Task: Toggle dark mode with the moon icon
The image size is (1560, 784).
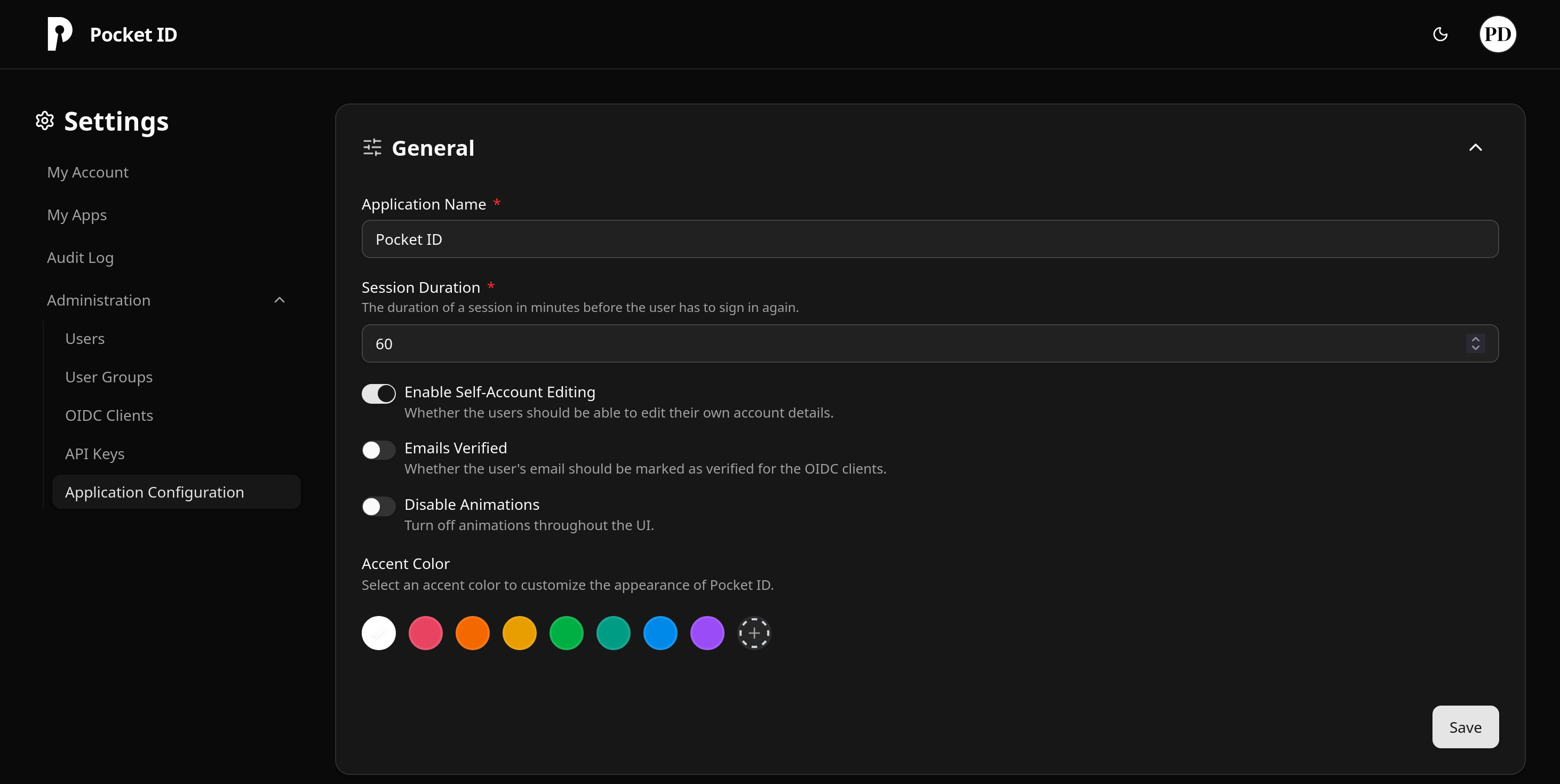Action: 1440,34
